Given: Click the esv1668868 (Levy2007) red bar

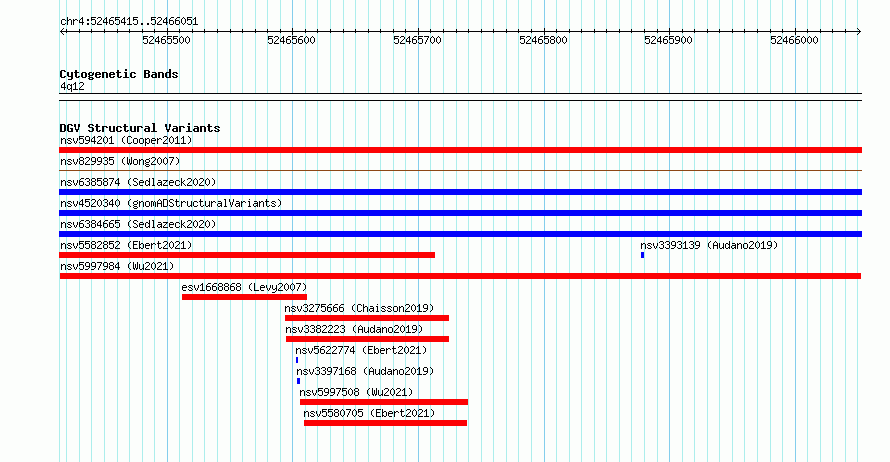Looking at the screenshot, I should pyautogui.click(x=245, y=297).
